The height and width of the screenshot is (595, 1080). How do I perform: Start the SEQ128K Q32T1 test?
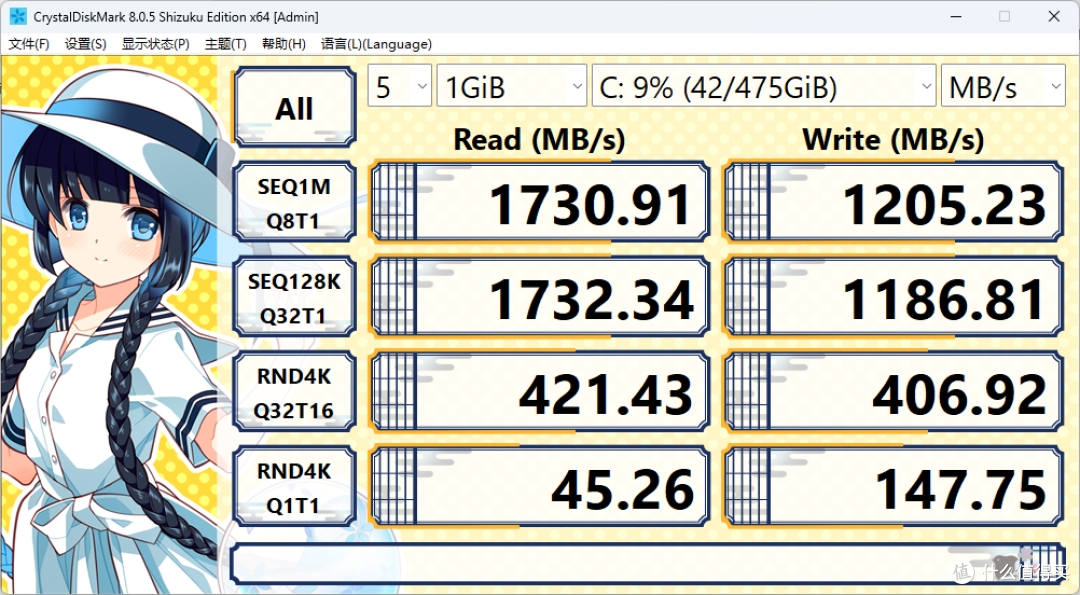(x=295, y=298)
